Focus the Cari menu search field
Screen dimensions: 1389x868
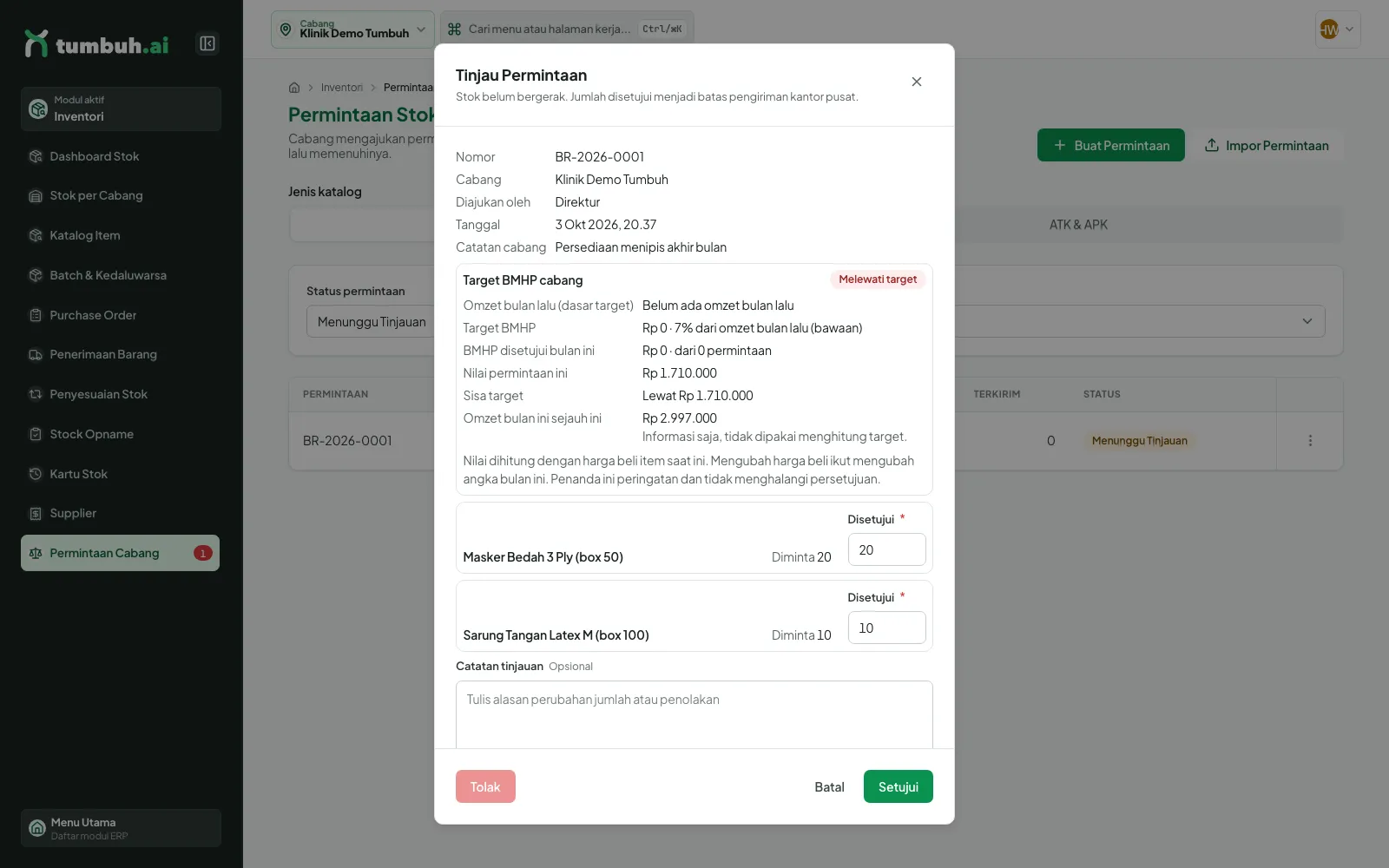(x=567, y=30)
